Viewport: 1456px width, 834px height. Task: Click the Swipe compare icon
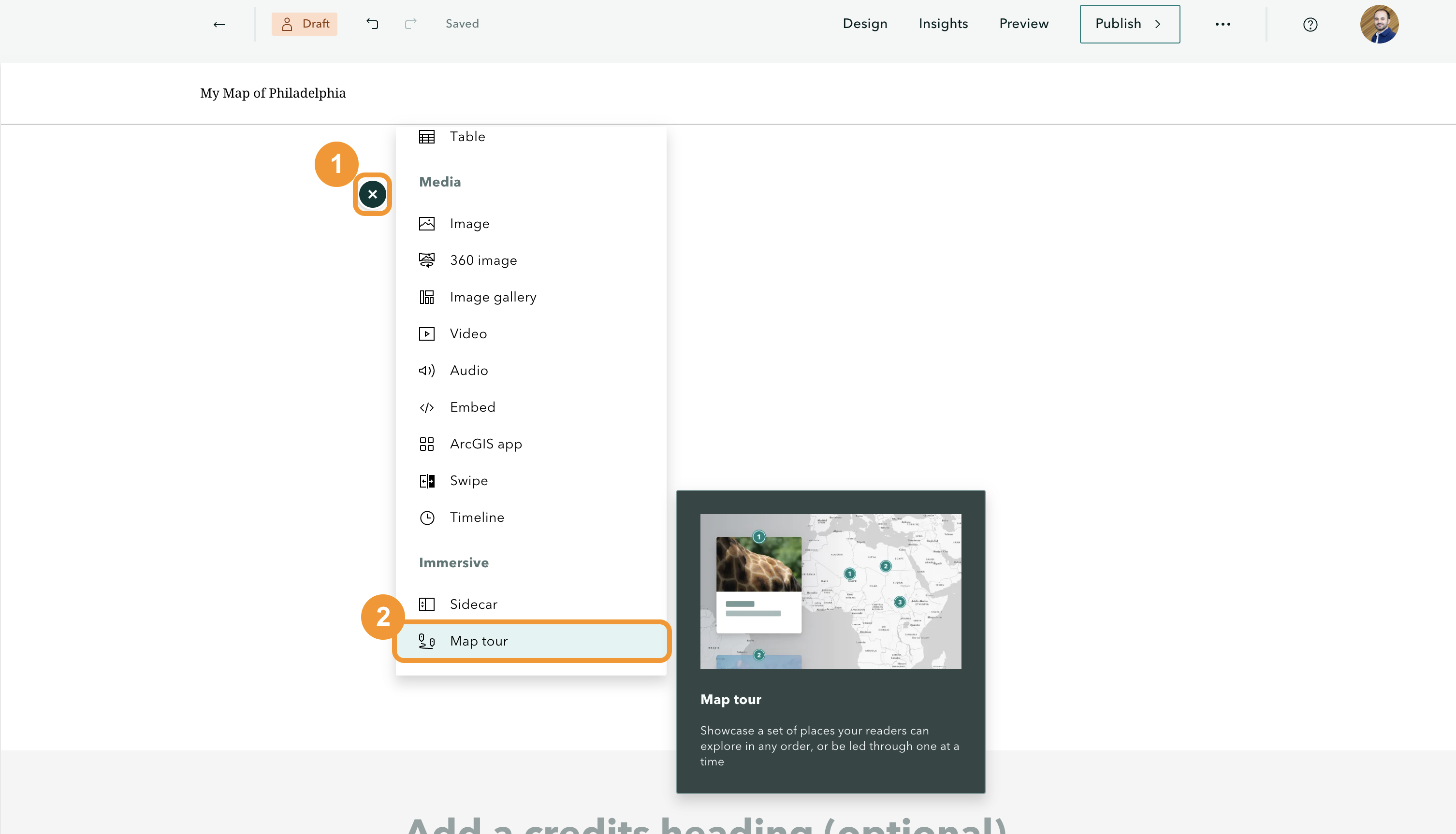click(427, 481)
